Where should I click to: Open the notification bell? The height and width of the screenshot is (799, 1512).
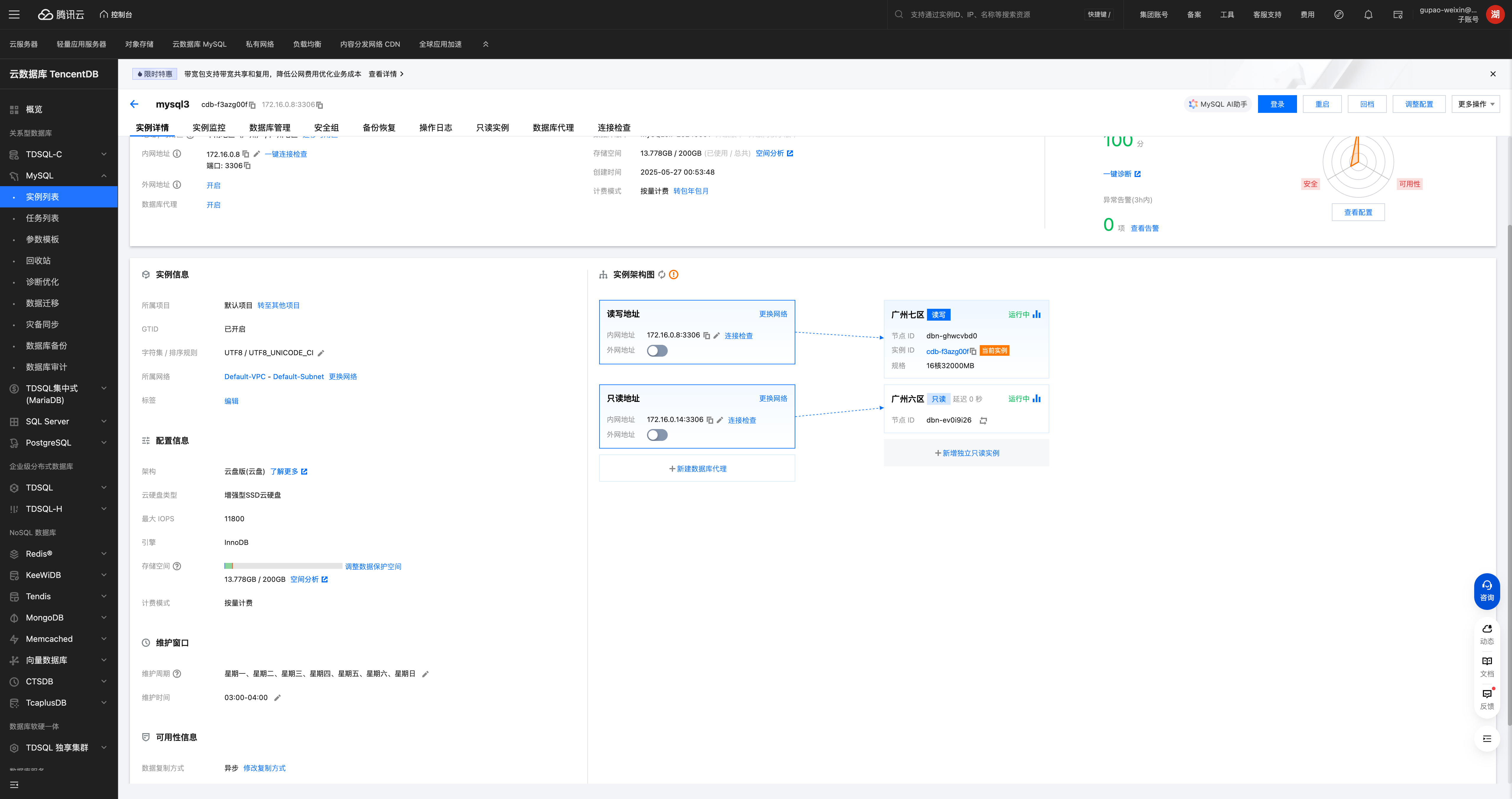(x=1368, y=15)
